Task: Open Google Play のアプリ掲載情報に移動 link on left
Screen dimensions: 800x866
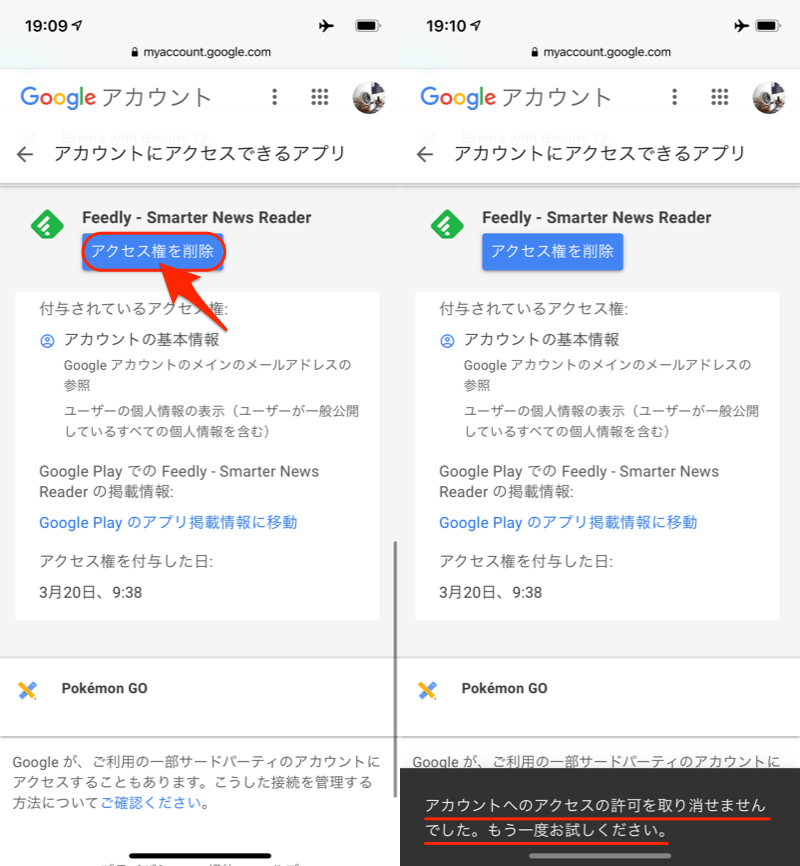Action: tap(168, 522)
